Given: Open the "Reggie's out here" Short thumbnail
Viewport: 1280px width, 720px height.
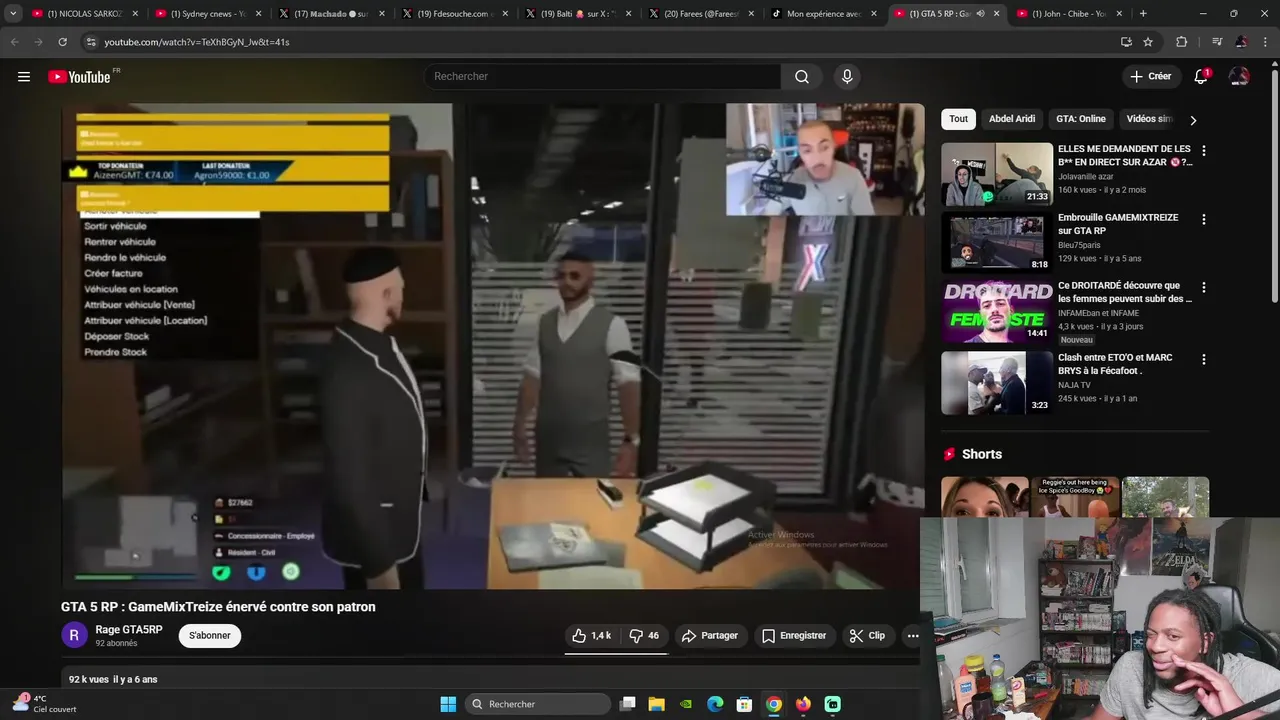Looking at the screenshot, I should pos(1075,497).
